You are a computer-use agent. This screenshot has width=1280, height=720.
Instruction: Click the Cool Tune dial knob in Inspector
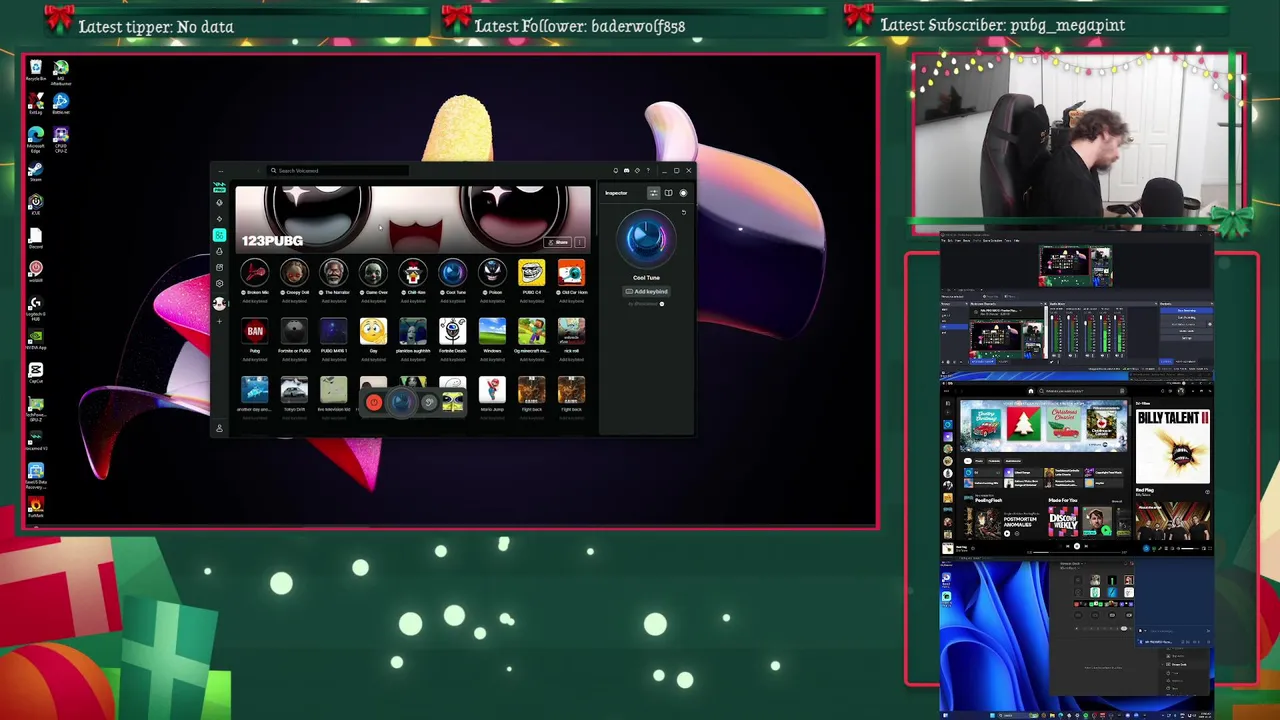pyautogui.click(x=646, y=238)
